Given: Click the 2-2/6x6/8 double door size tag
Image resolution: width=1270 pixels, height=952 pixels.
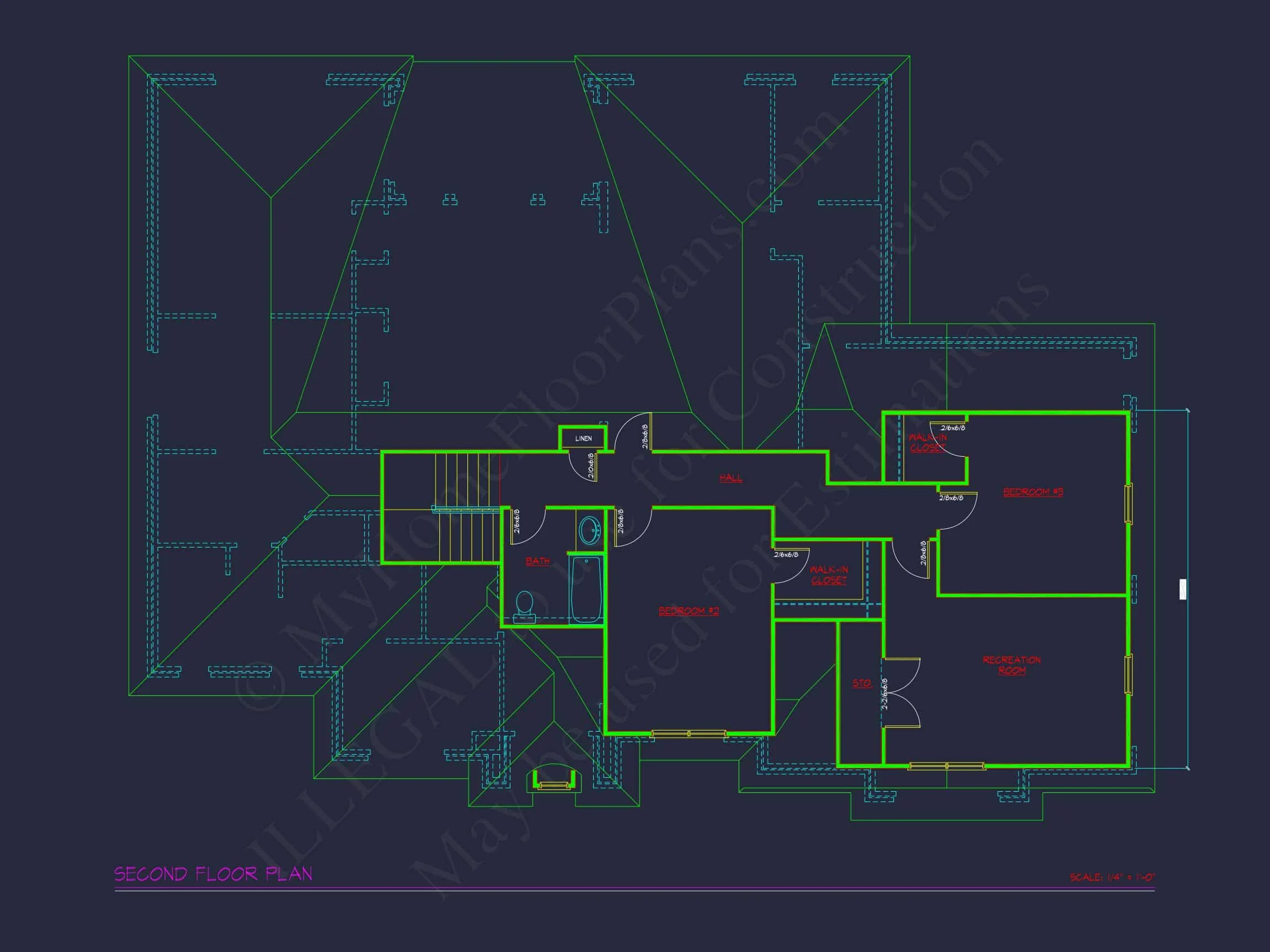Looking at the screenshot, I should pyautogui.click(x=885, y=693).
